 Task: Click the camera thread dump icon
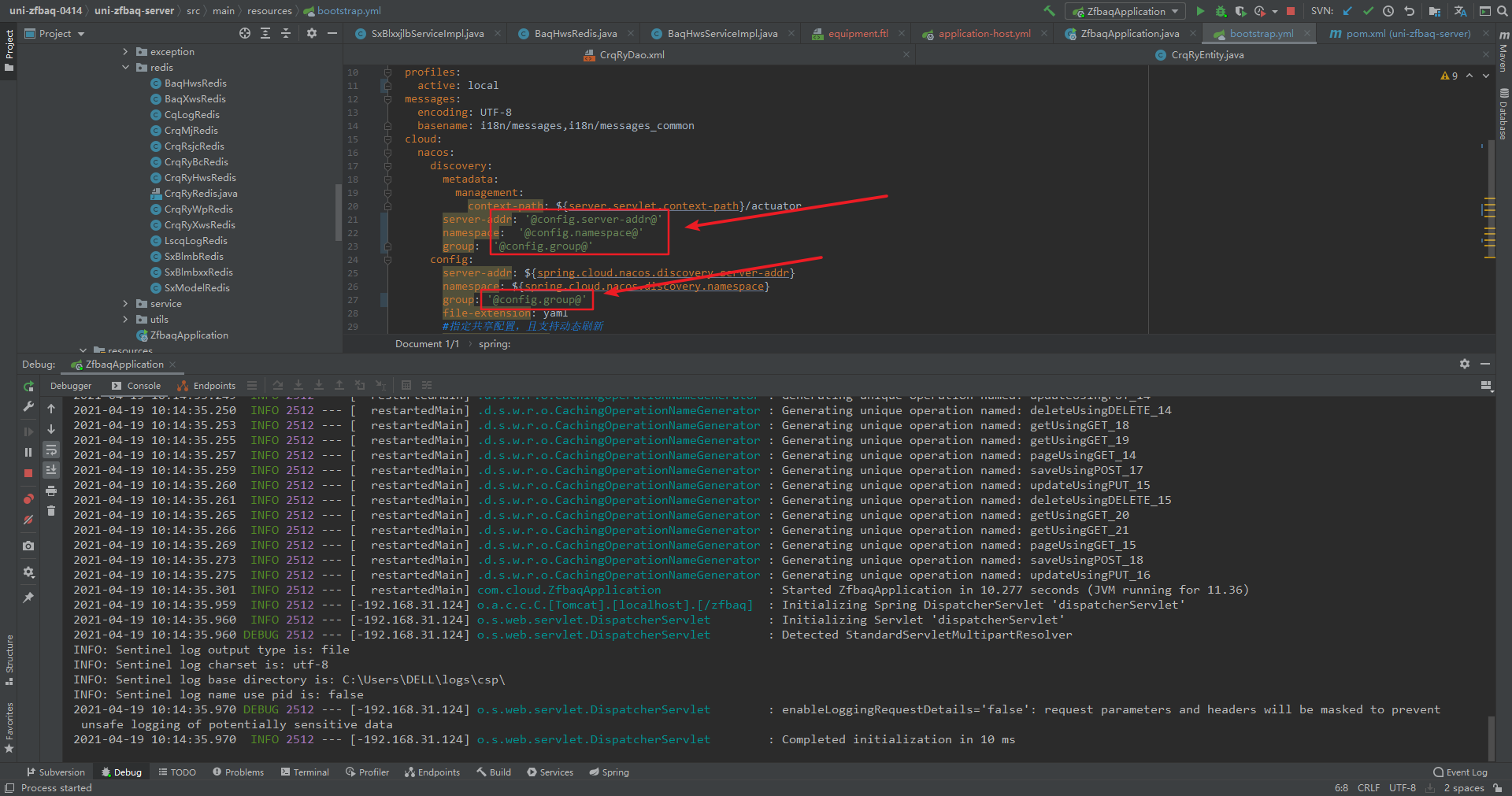coord(28,546)
